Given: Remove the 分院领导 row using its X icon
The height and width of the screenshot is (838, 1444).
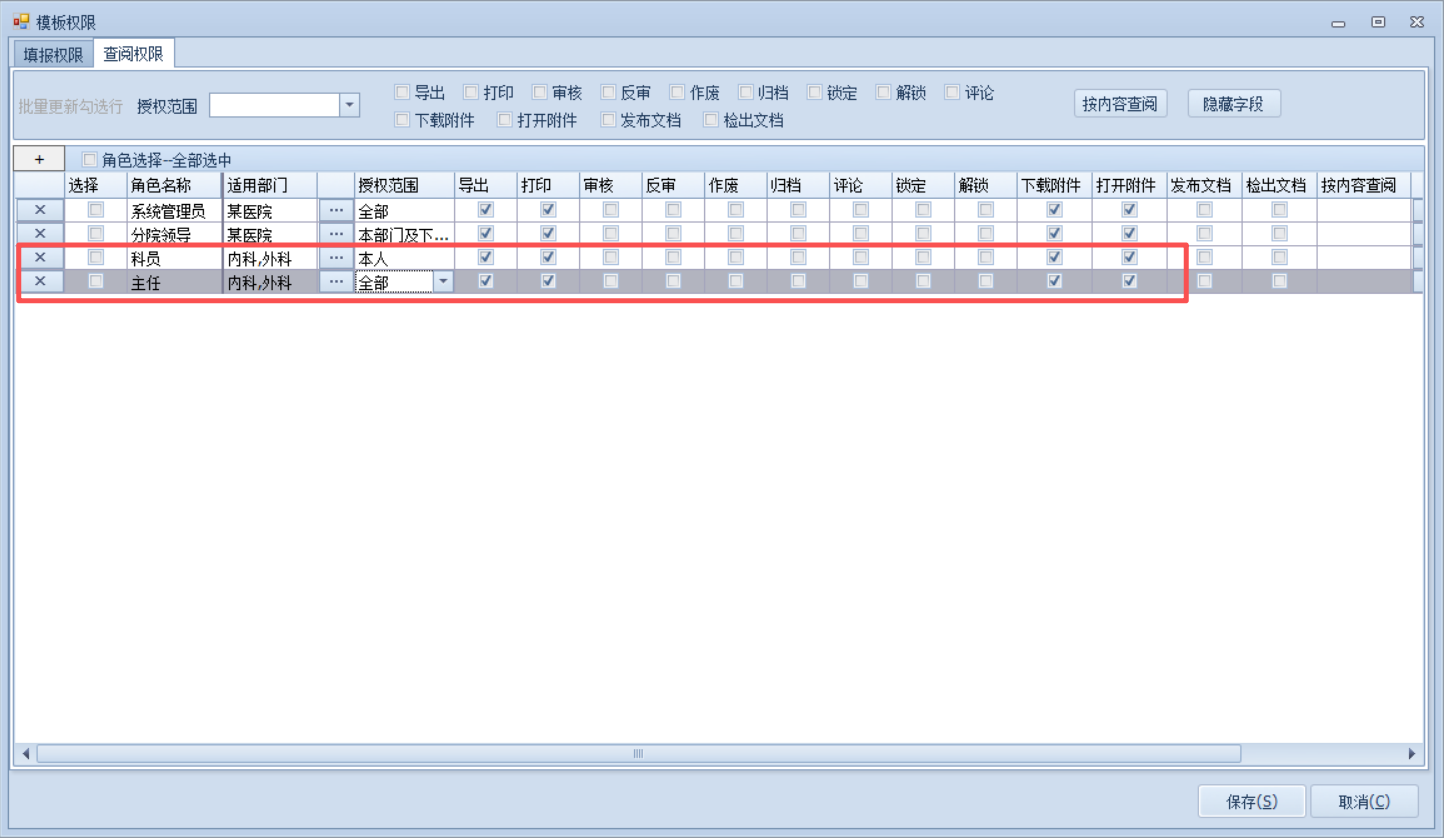Looking at the screenshot, I should 40,234.
